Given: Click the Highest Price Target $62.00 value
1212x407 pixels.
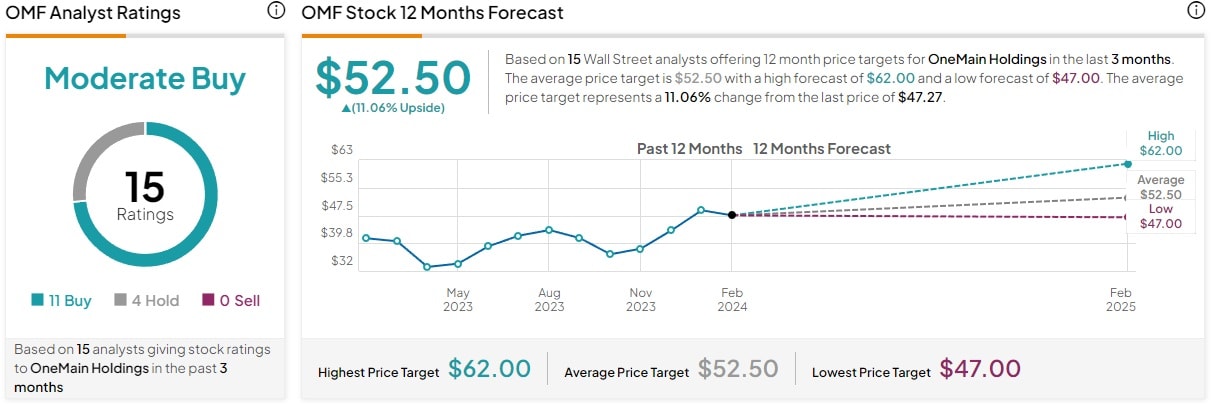Looking at the screenshot, I should [489, 369].
